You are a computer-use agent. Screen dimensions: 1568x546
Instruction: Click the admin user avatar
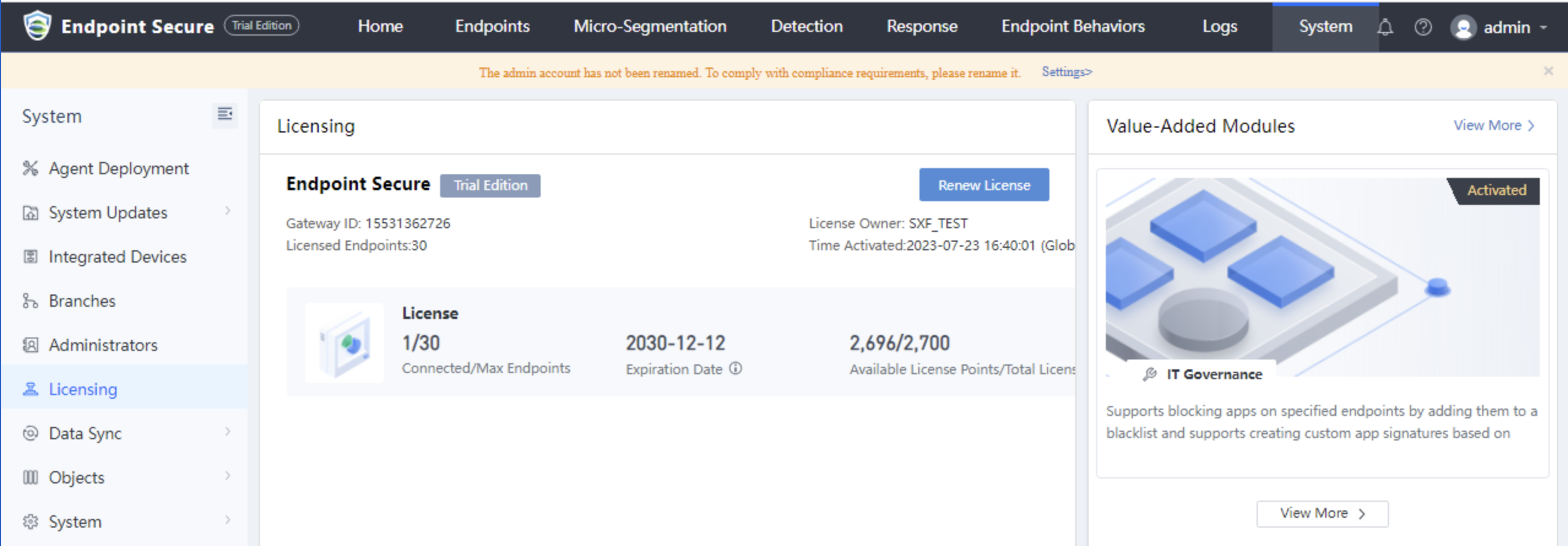point(1463,27)
